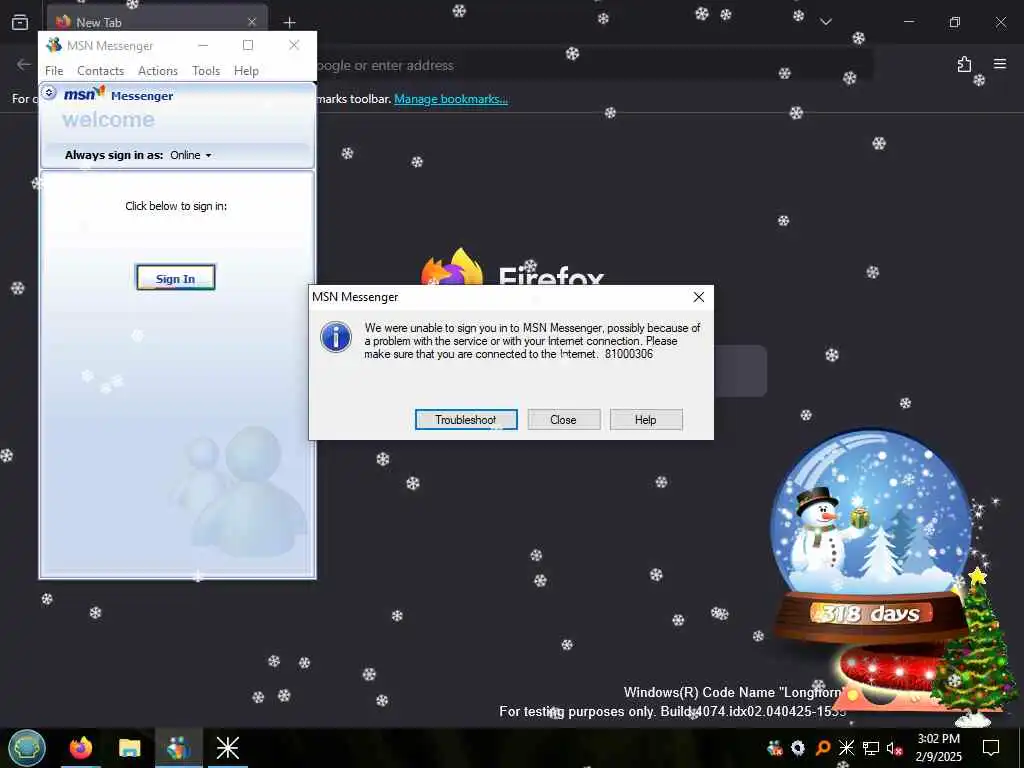Screen dimensions: 1024x768
Task: Dismiss the error dialog with its X icon
Action: pos(698,296)
